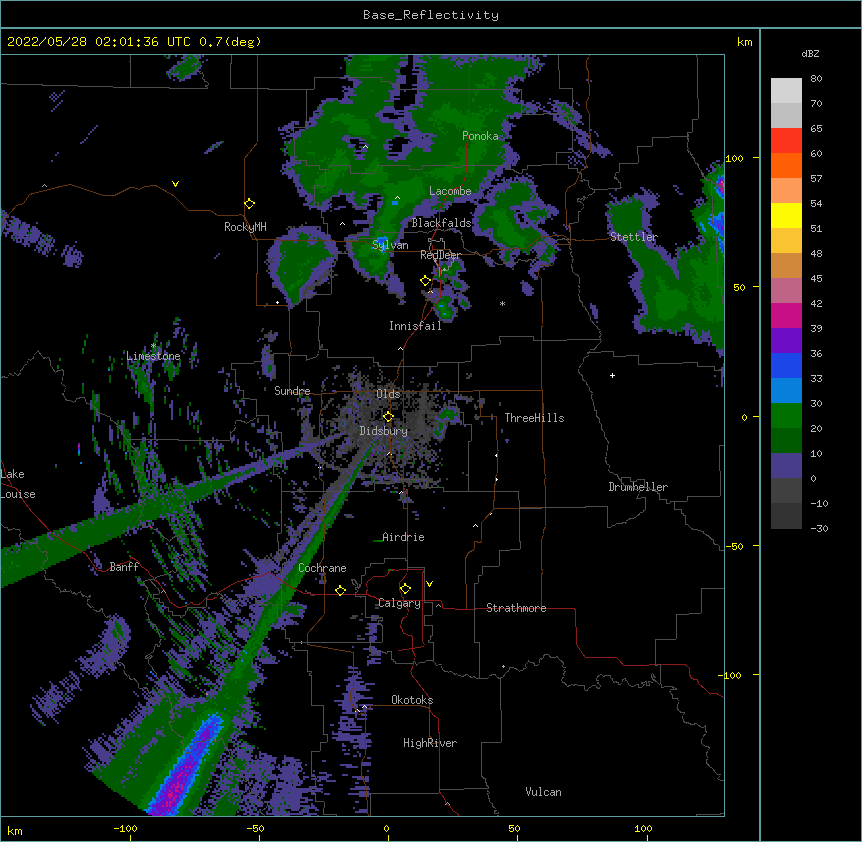The height and width of the screenshot is (842, 862).
Task: Pick the magenta 39-42 dBZ legend swatch
Action: click(x=786, y=315)
